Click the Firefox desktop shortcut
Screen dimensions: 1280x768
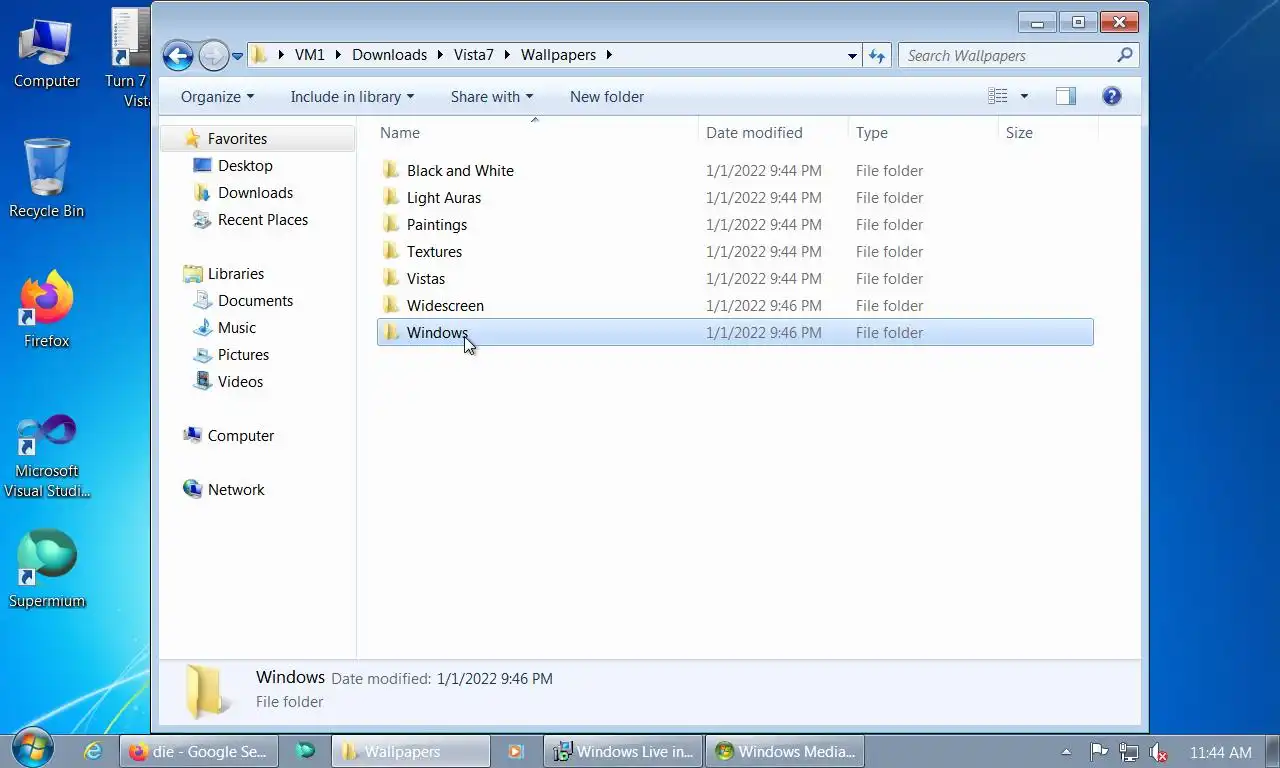(x=46, y=308)
